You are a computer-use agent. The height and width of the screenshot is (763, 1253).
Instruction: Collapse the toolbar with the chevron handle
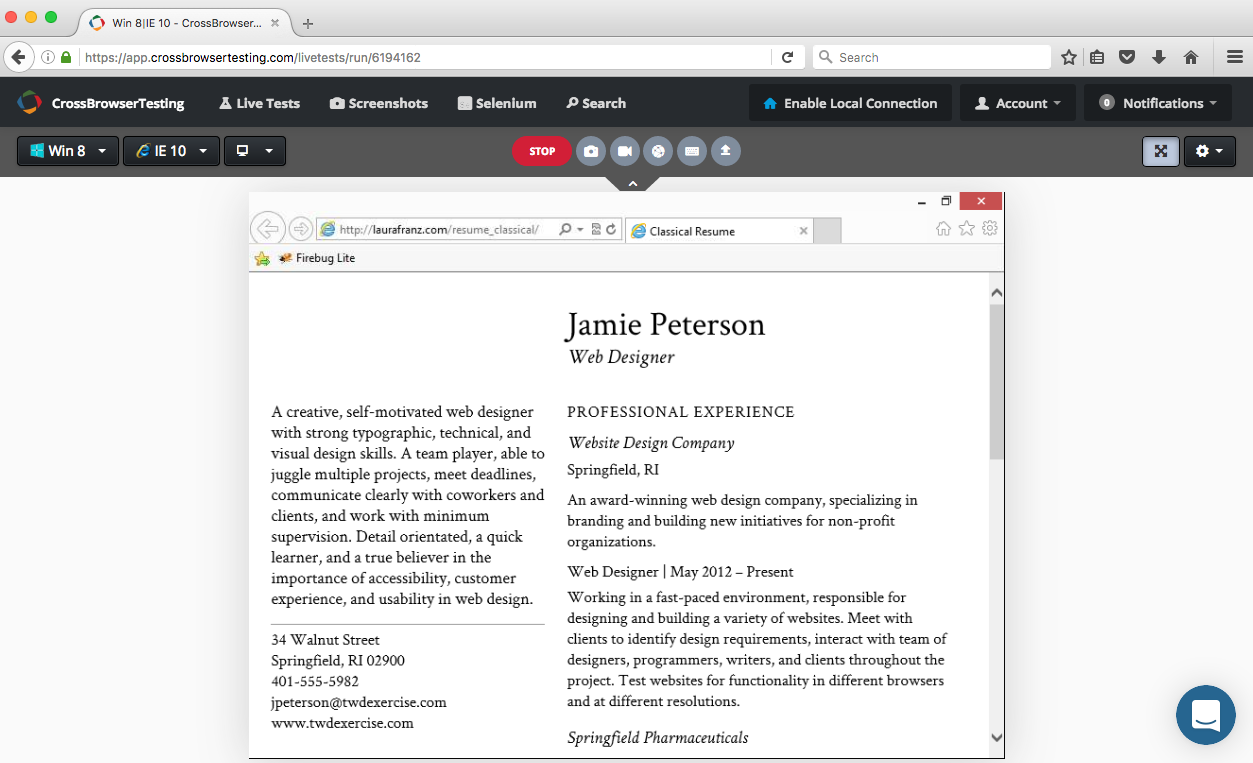632,184
